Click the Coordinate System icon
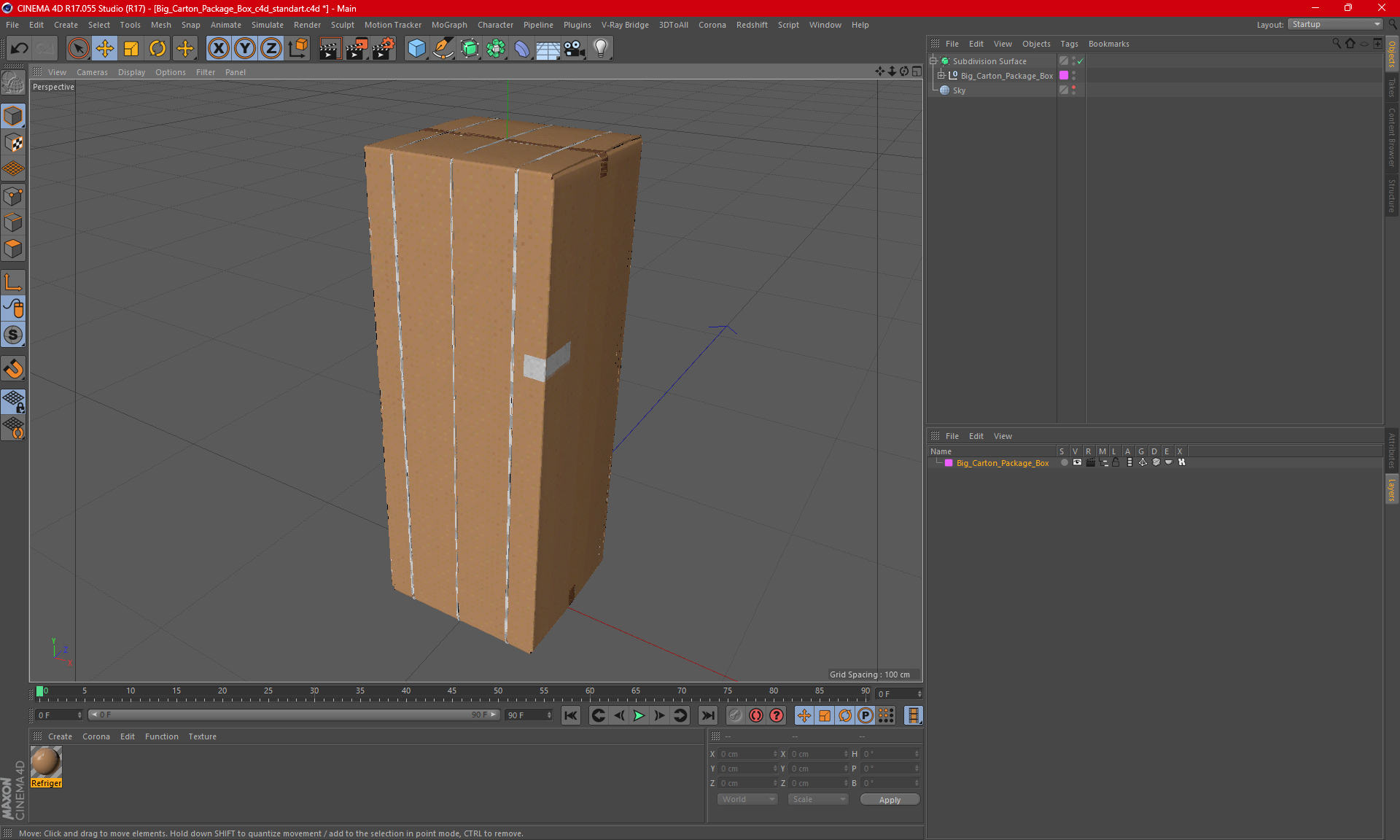Image resolution: width=1400 pixels, height=840 pixels. [x=298, y=49]
